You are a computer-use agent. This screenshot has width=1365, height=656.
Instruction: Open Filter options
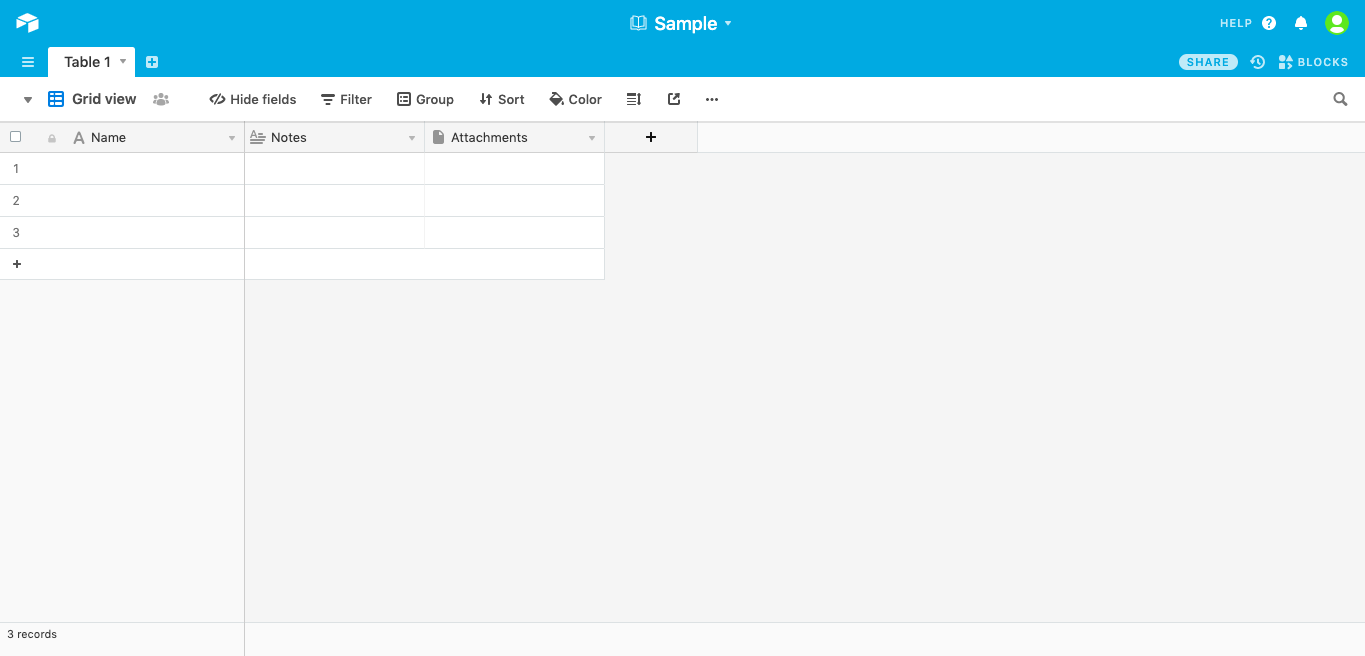tap(346, 99)
